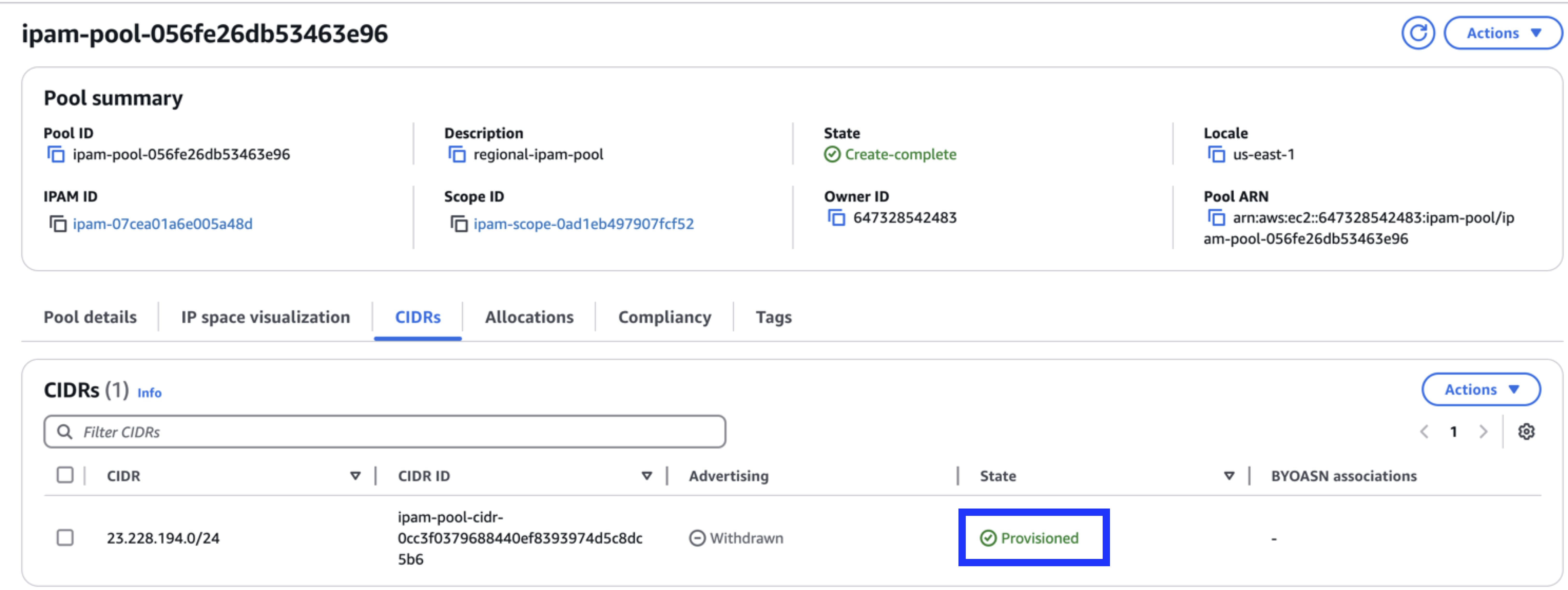Refresh the pool details page
1568x590 pixels.
[1418, 33]
